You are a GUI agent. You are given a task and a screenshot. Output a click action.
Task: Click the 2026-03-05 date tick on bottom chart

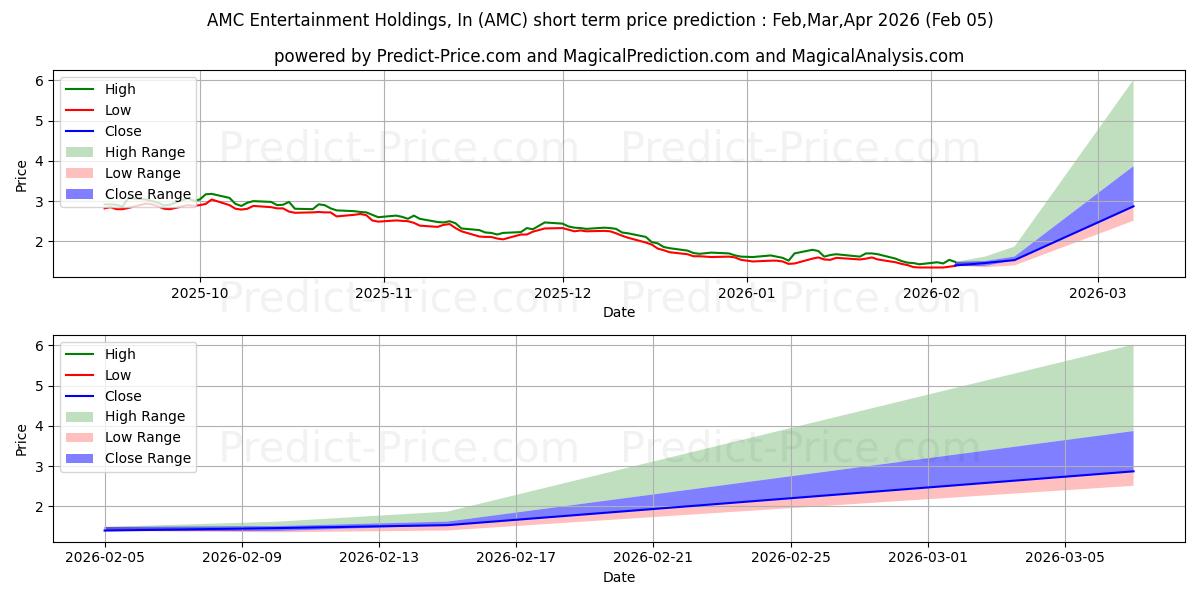pos(1064,557)
